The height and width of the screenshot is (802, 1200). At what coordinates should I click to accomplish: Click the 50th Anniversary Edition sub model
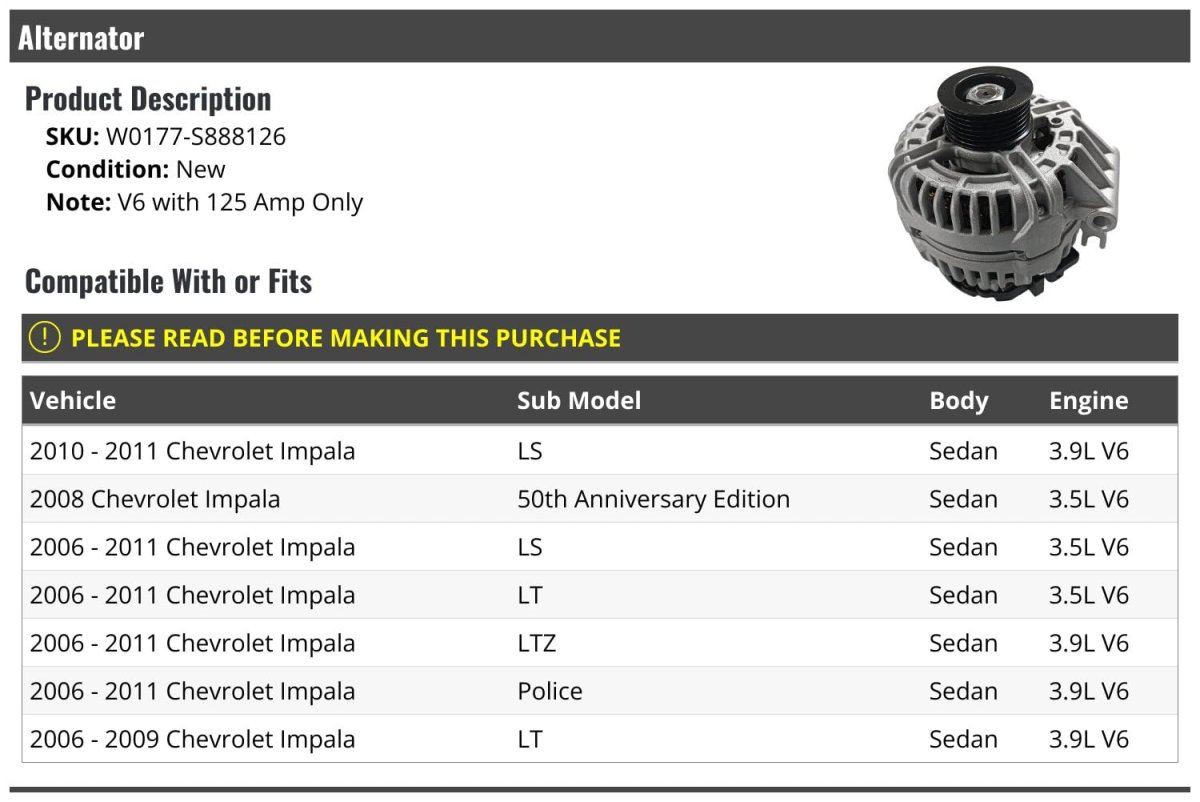(653, 499)
